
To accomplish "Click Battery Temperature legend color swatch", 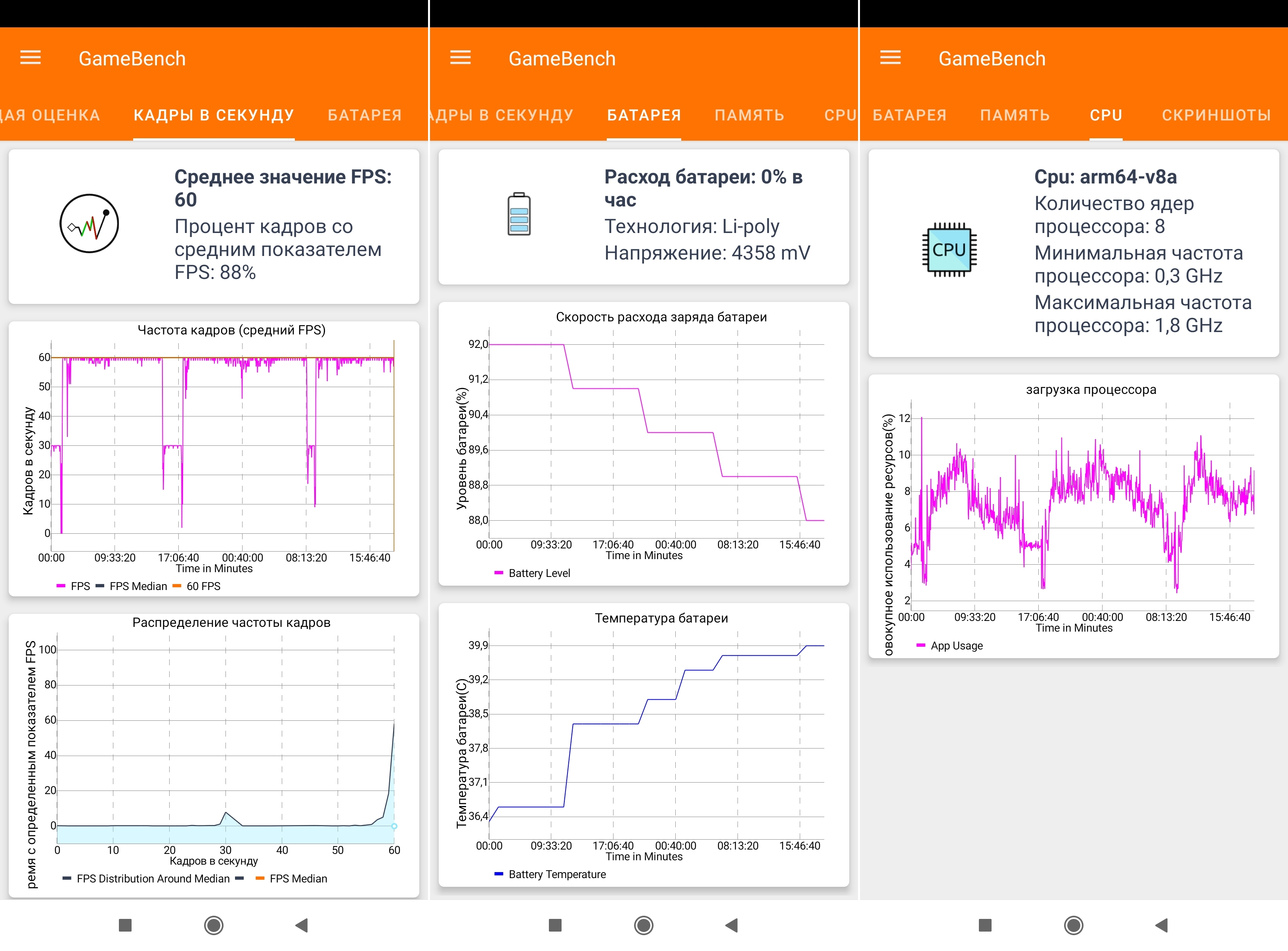I will (499, 874).
